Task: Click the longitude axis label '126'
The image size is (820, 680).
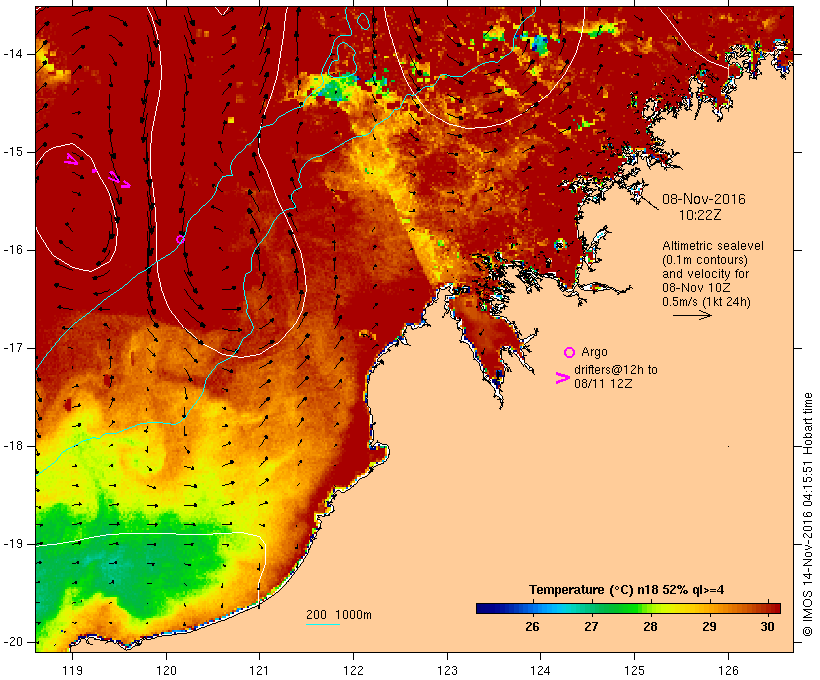Action: 728,671
